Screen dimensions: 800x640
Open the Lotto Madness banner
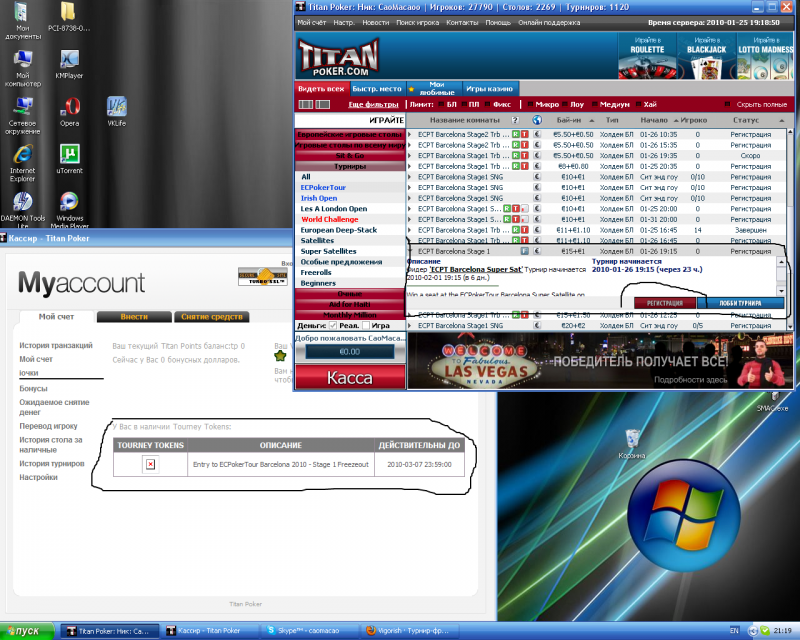(x=765, y=56)
